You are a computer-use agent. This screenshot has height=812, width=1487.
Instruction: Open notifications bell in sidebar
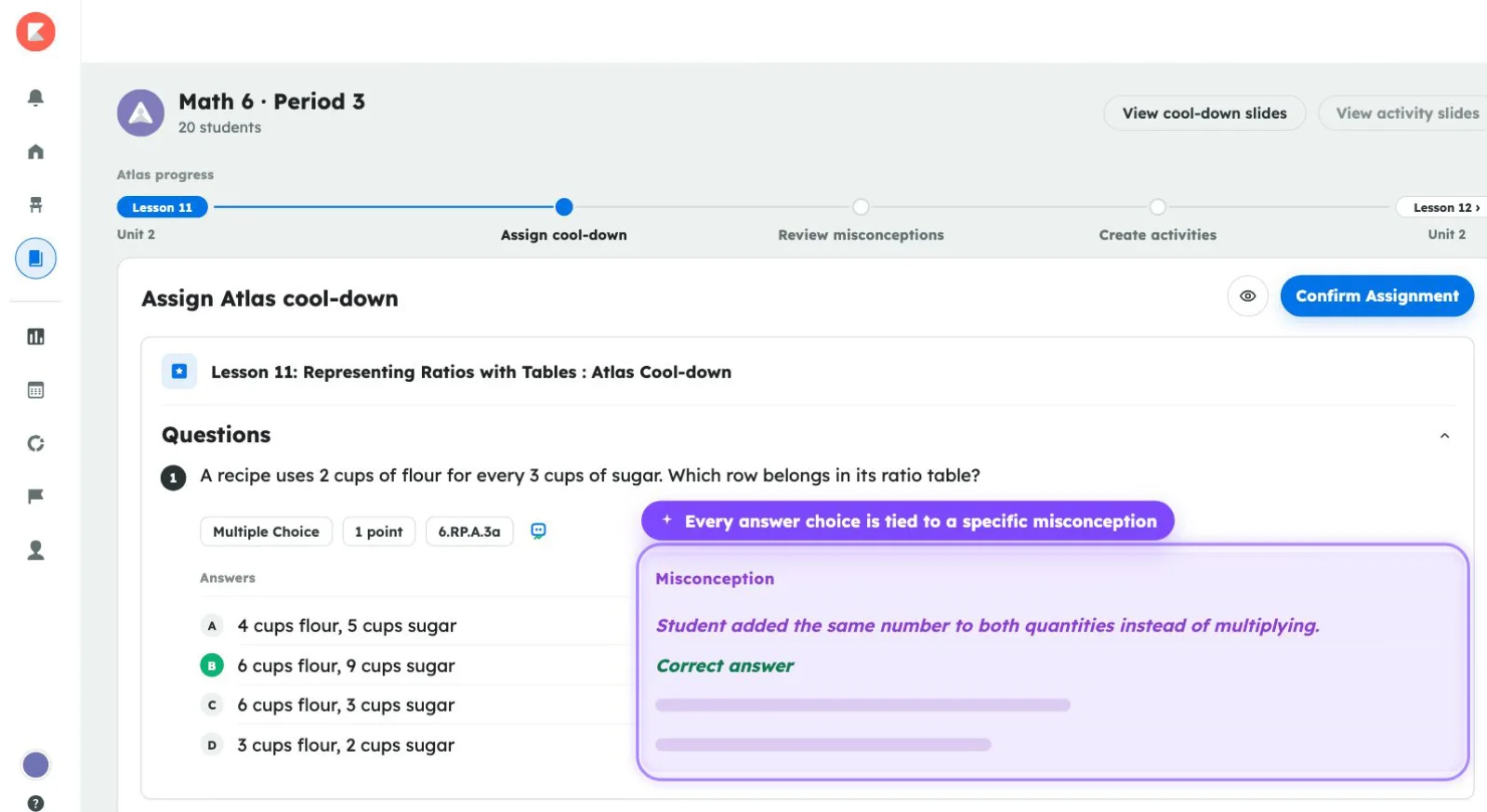click(35, 98)
